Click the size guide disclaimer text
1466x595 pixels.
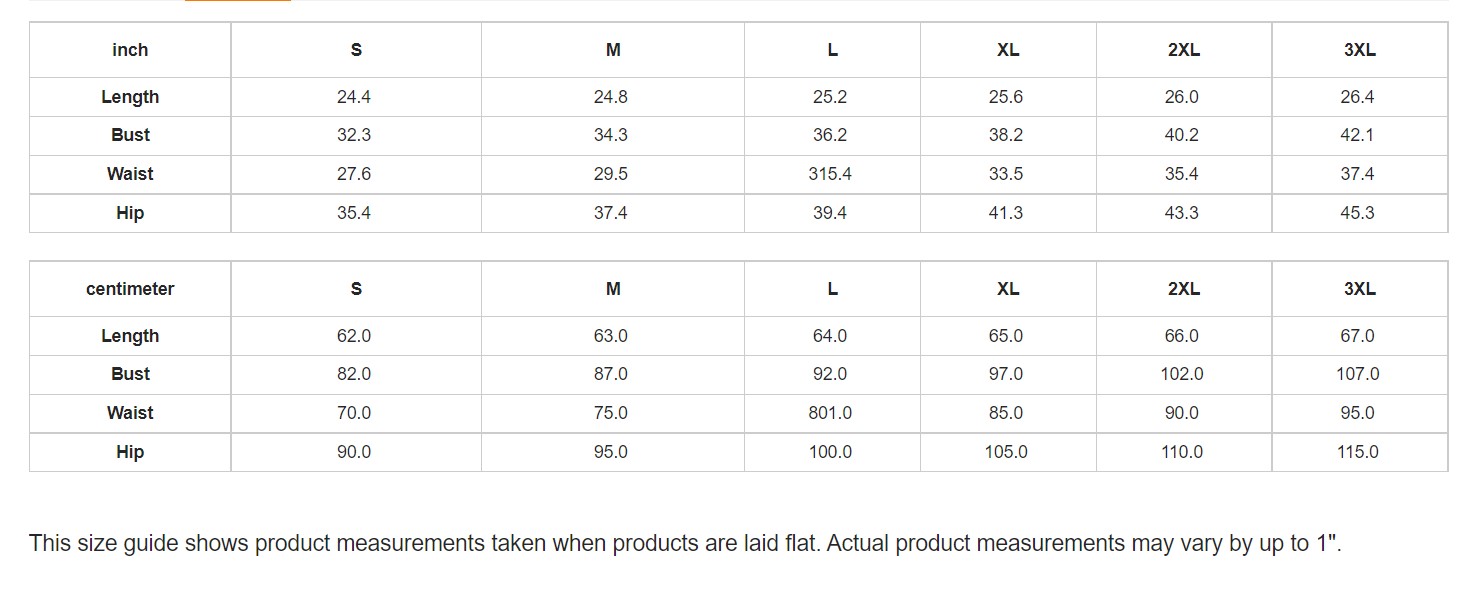coord(685,544)
